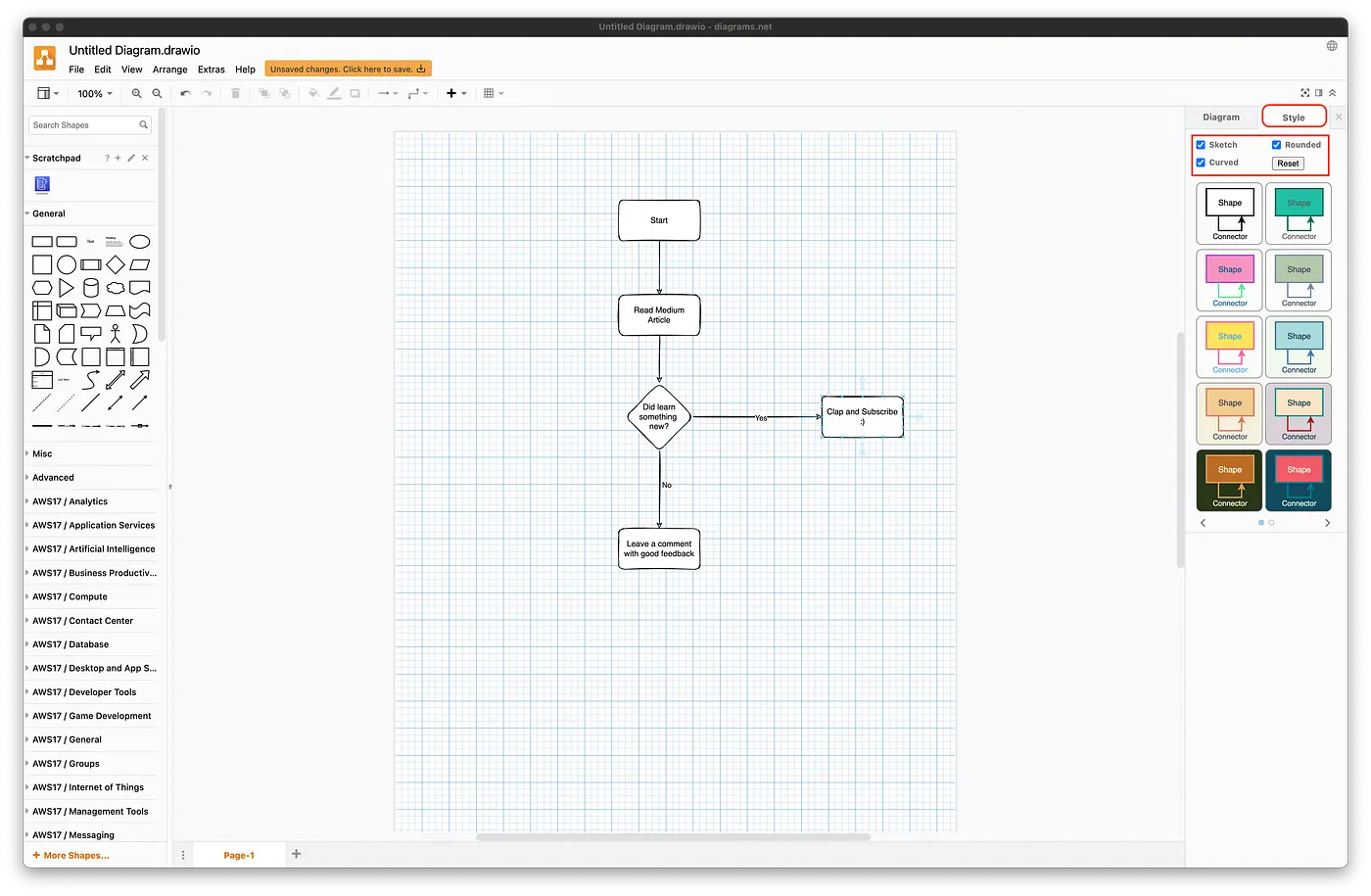Select the Line Color toolbar icon

coord(334,93)
